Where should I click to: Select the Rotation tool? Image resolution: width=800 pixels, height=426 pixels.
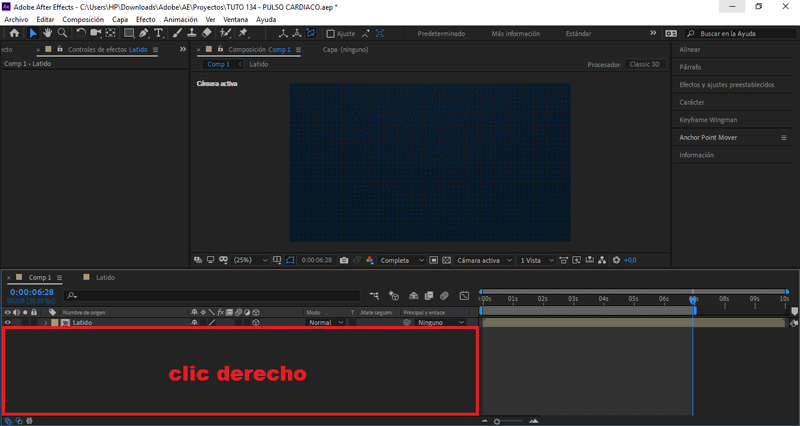[x=81, y=33]
